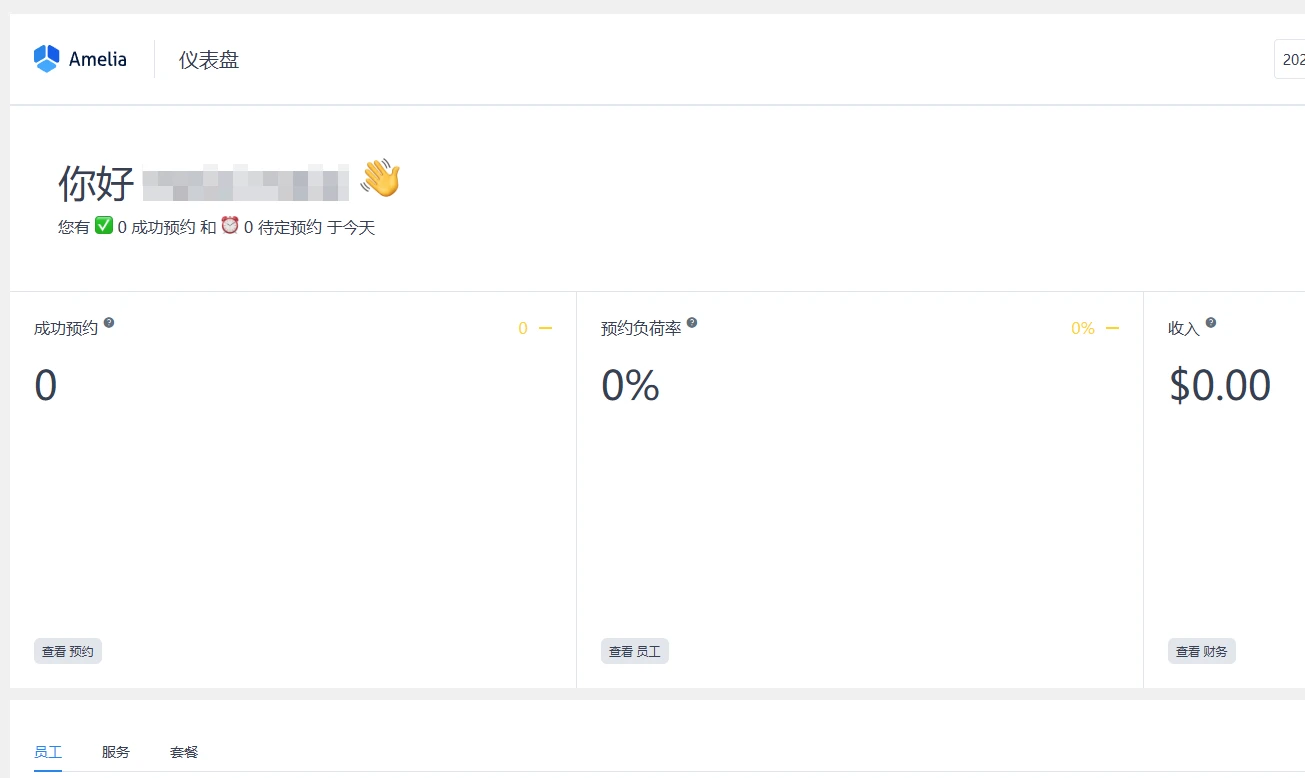This screenshot has width=1305, height=778.
Task: Click the green checkmark icon in greeting text
Action: point(103,226)
